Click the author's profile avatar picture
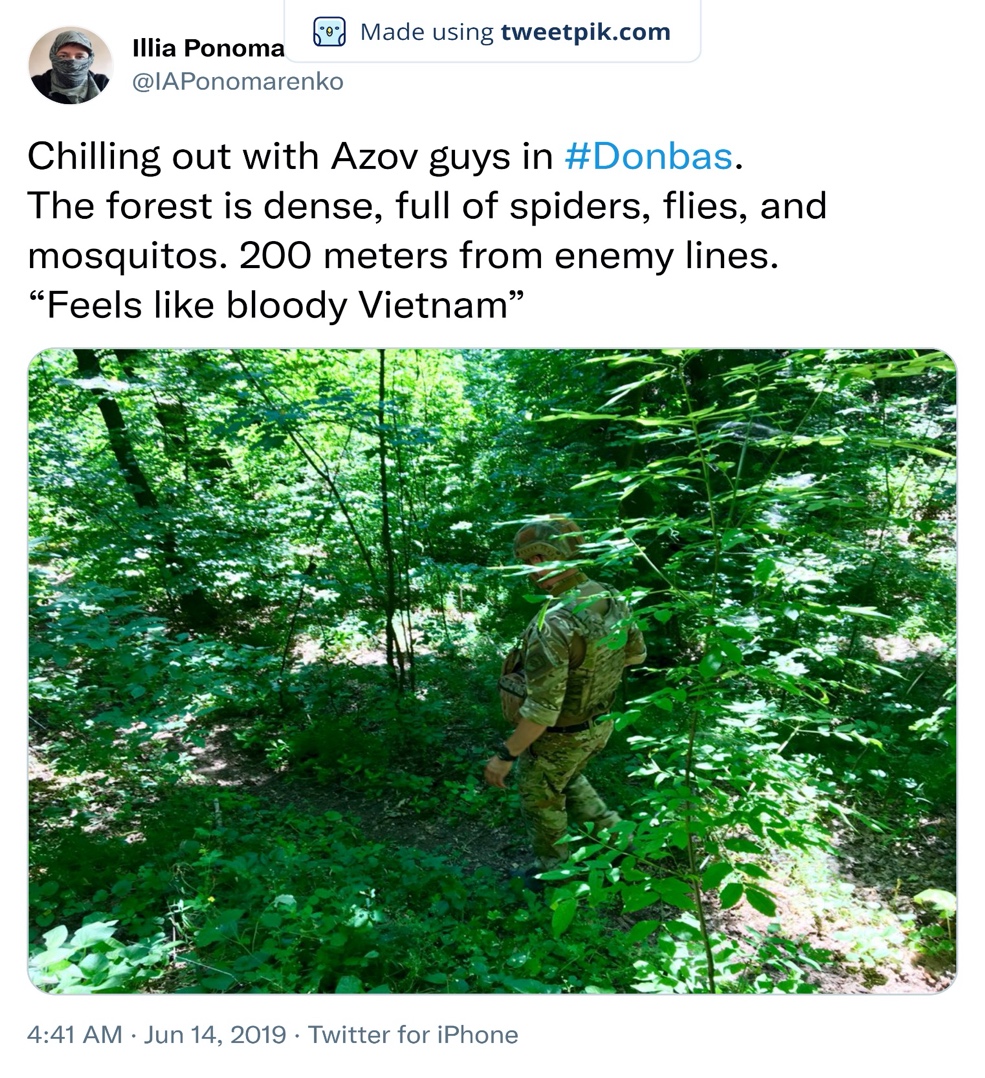The width and height of the screenshot is (985, 1078). [x=70, y=65]
